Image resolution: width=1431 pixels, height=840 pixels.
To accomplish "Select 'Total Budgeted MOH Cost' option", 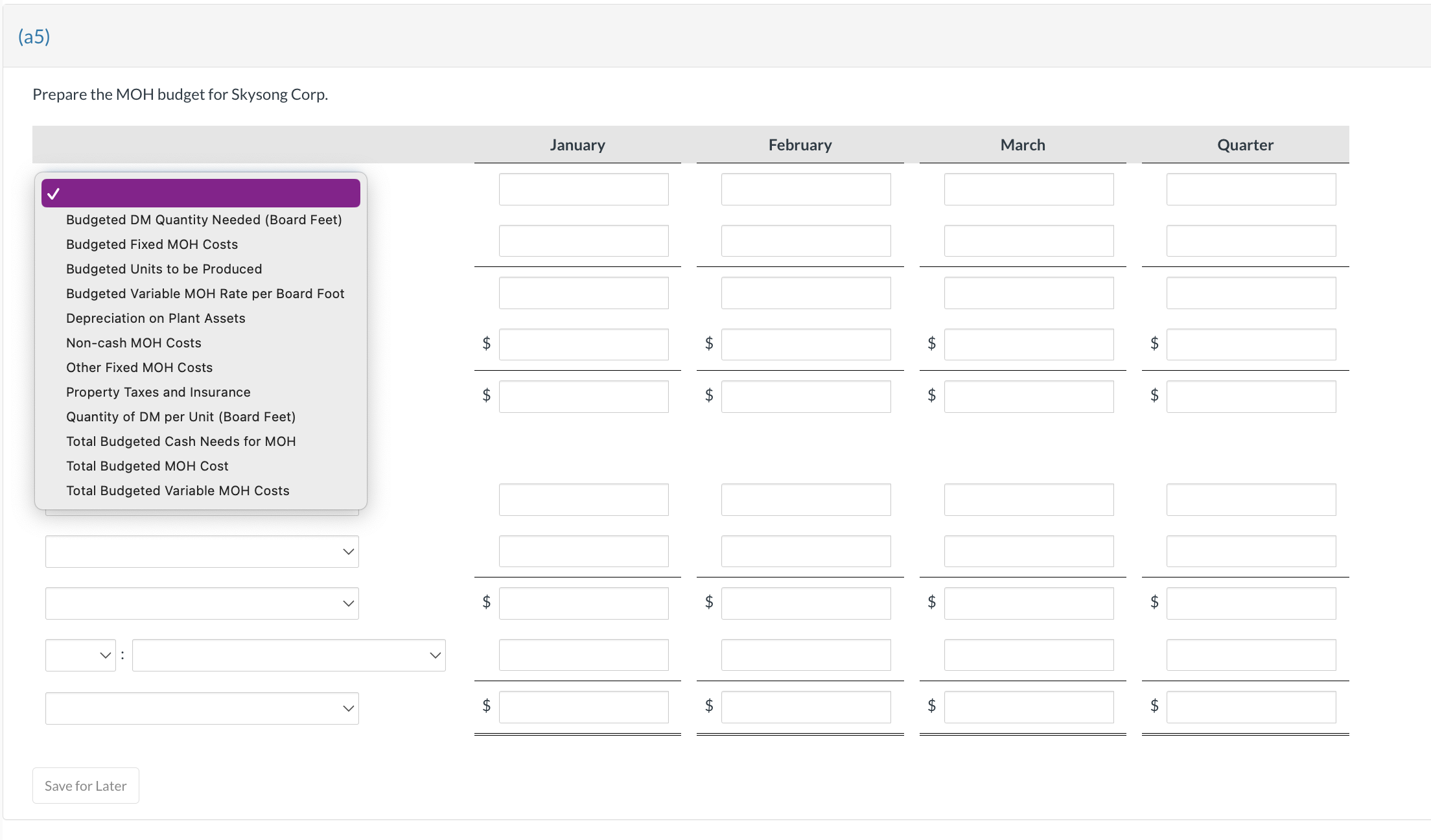I will [x=147, y=466].
